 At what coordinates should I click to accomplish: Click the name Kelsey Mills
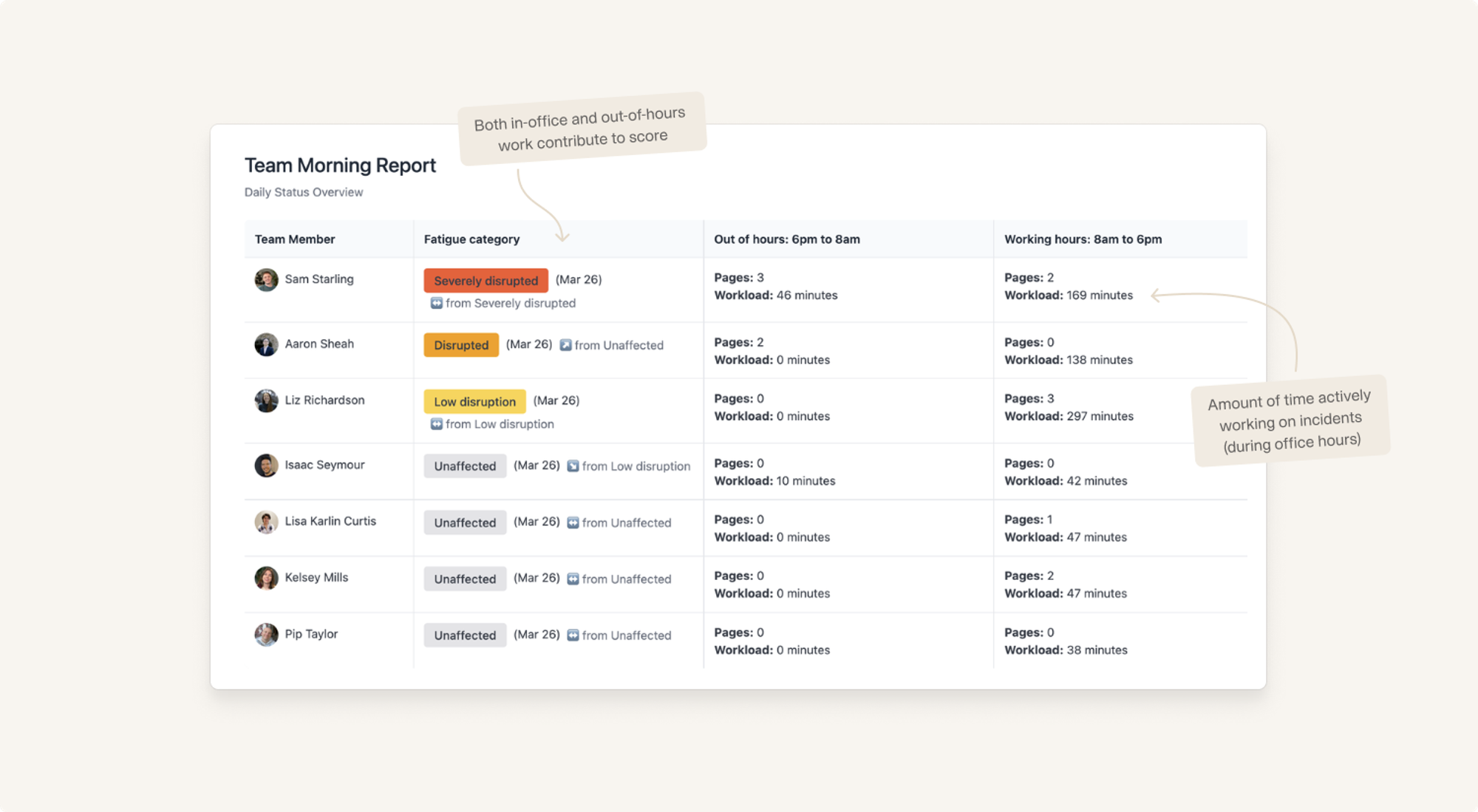pos(316,578)
